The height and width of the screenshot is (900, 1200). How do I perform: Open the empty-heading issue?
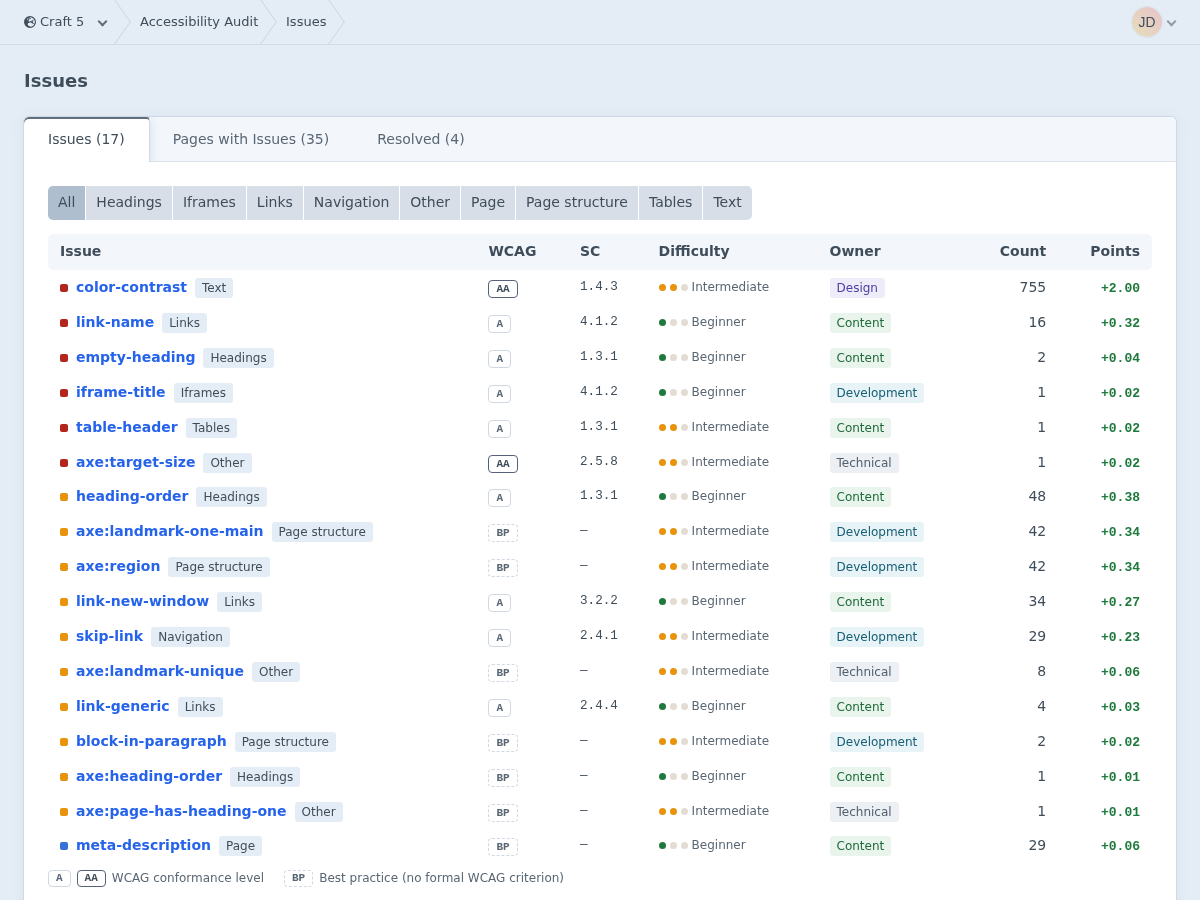(136, 357)
